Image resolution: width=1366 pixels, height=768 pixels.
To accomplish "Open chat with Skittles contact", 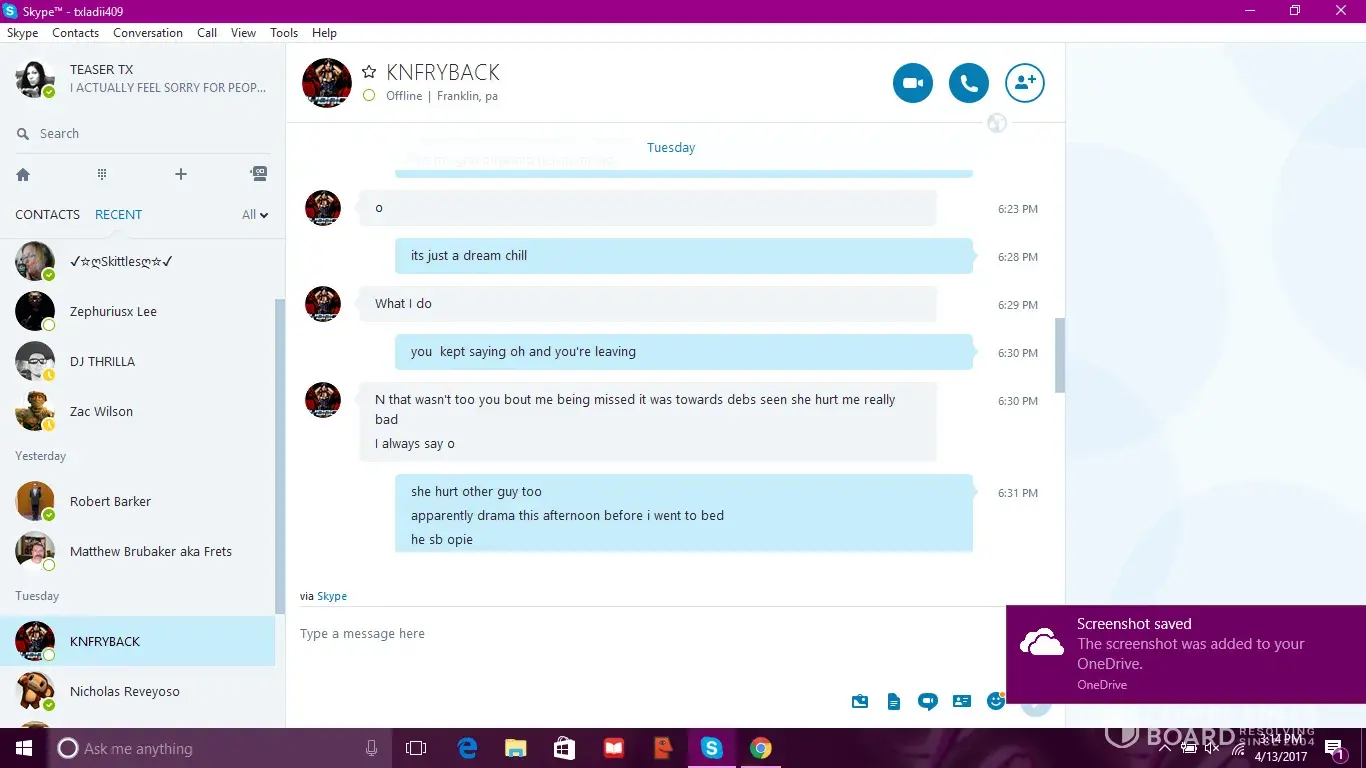I will pyautogui.click(x=138, y=262).
